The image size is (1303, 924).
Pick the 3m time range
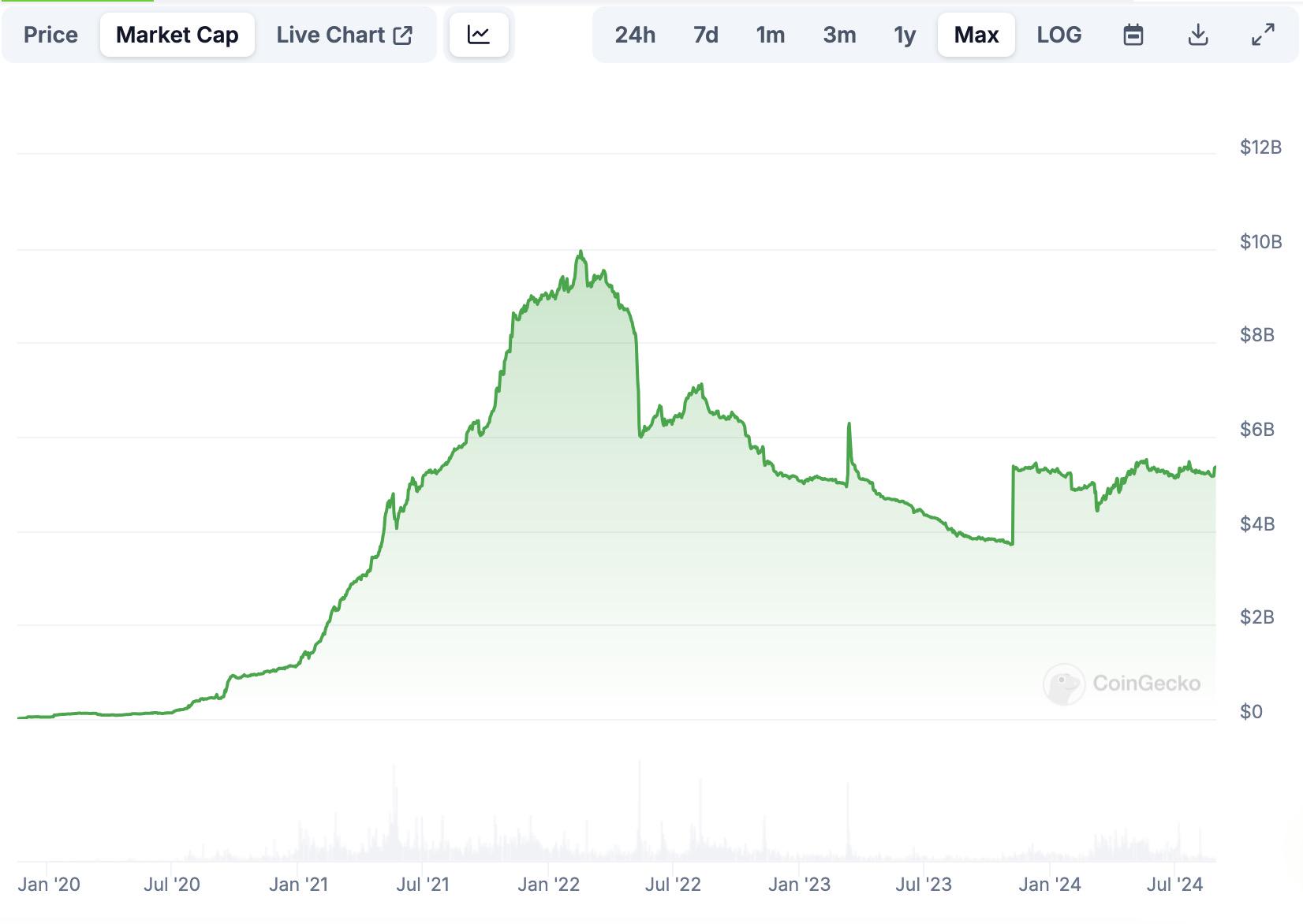(839, 35)
